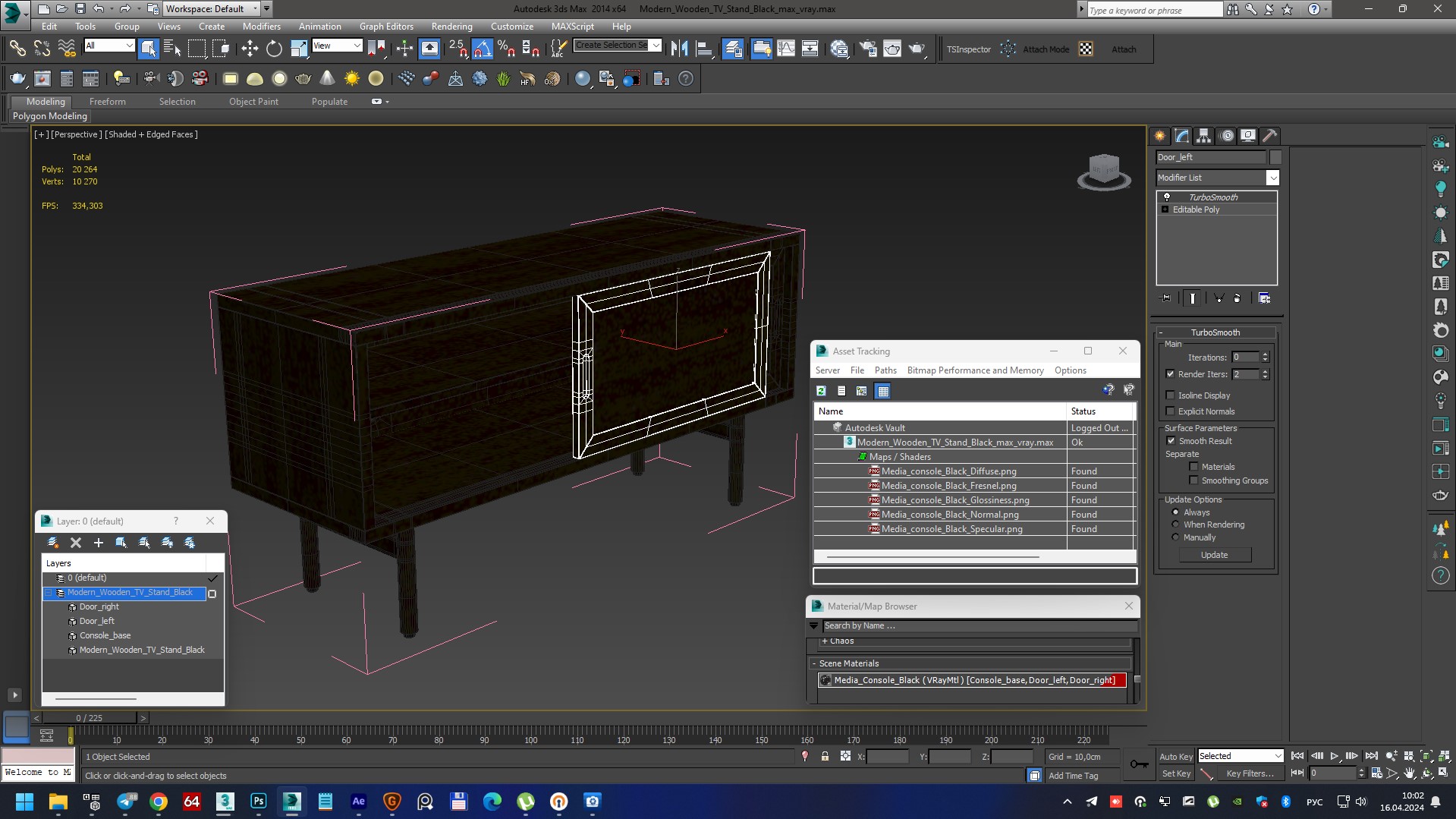Click the Select by Name icon
This screenshot has height=819, width=1456.
pos(172,49)
